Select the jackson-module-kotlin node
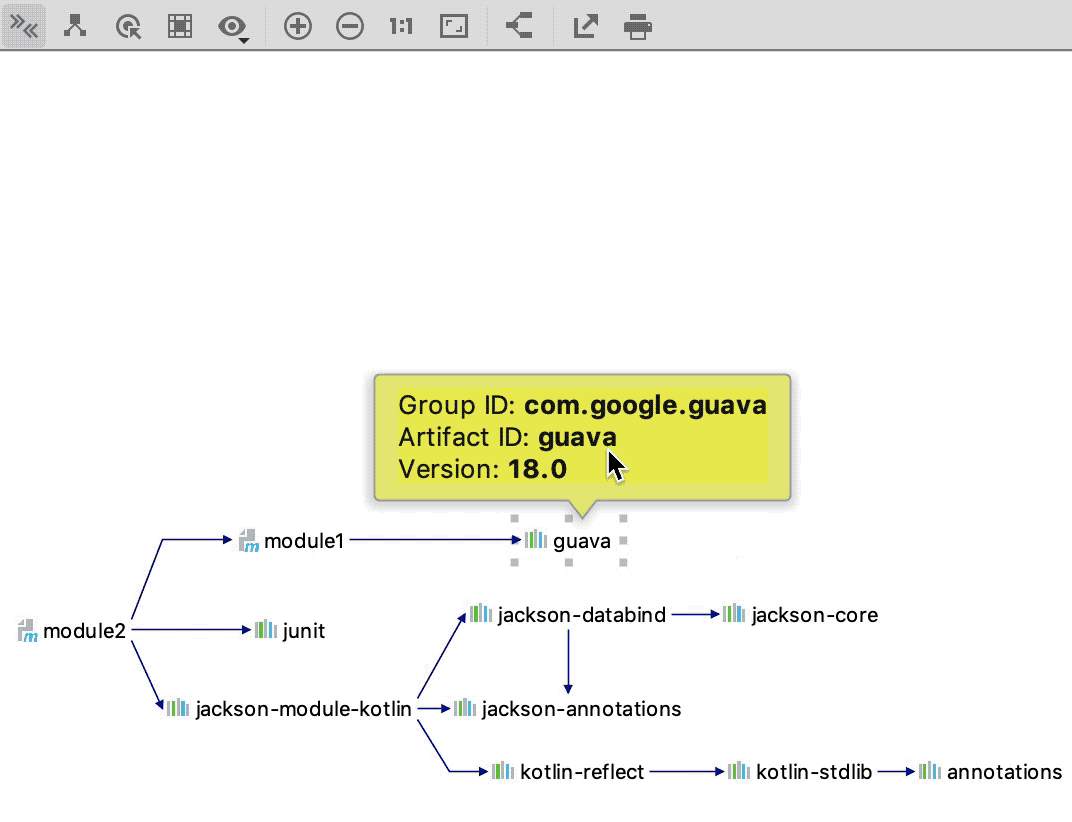 (x=290, y=709)
